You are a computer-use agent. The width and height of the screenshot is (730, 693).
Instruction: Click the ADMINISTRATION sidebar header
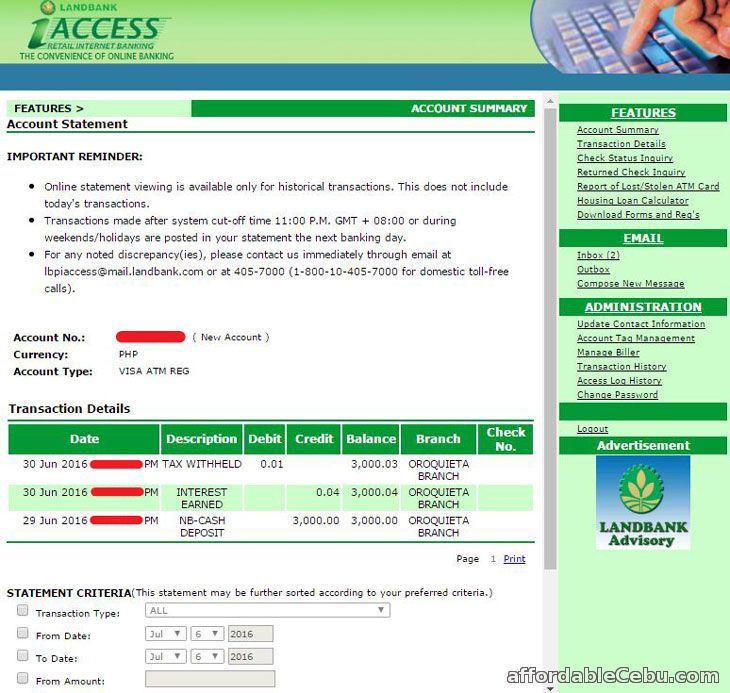(x=643, y=307)
